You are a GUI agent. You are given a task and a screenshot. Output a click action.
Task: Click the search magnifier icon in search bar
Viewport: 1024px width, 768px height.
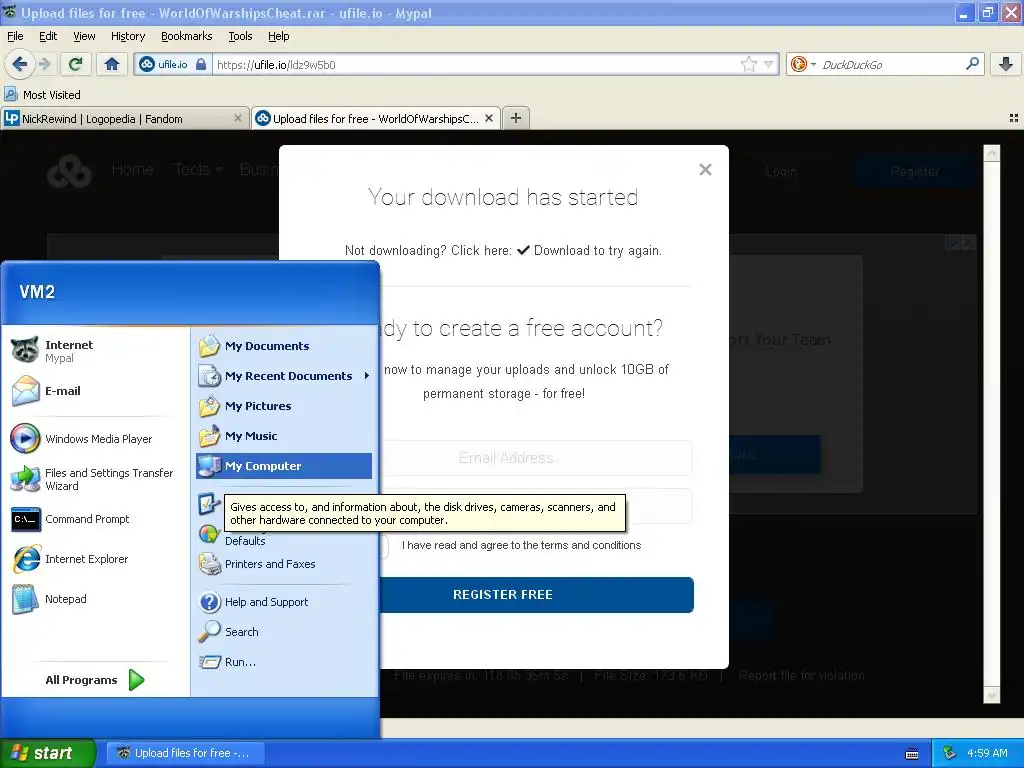[x=972, y=63]
